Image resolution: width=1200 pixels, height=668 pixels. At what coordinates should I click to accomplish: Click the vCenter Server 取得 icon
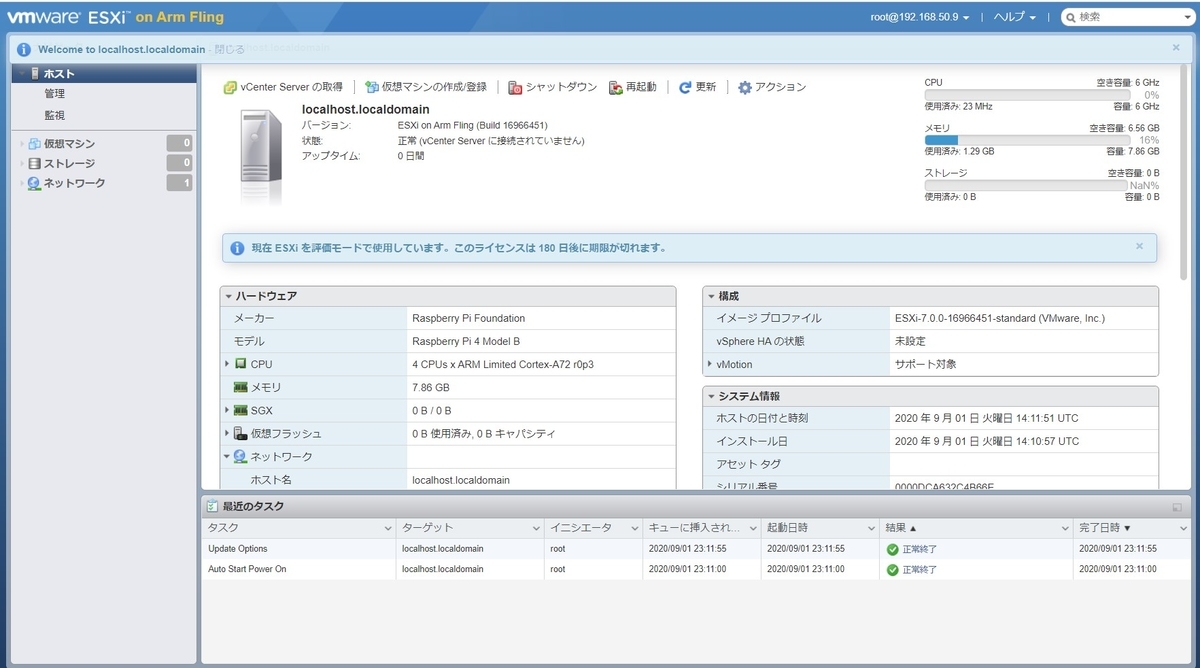click(231, 87)
